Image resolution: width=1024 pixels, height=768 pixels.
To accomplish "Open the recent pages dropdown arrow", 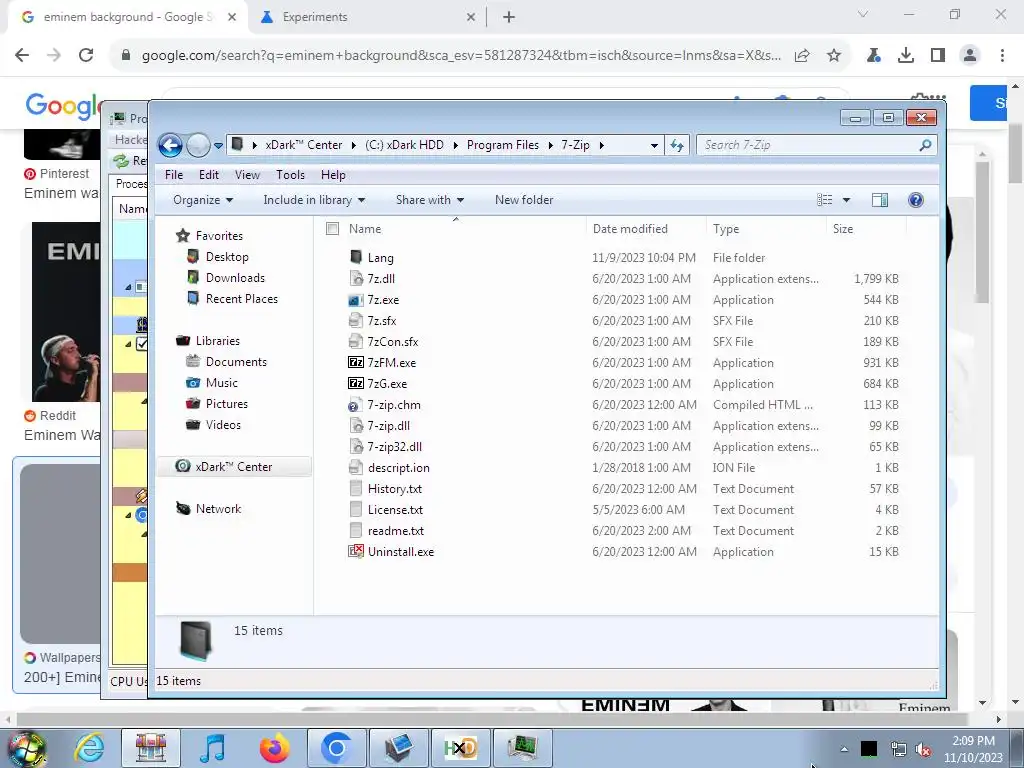I will pos(218,146).
